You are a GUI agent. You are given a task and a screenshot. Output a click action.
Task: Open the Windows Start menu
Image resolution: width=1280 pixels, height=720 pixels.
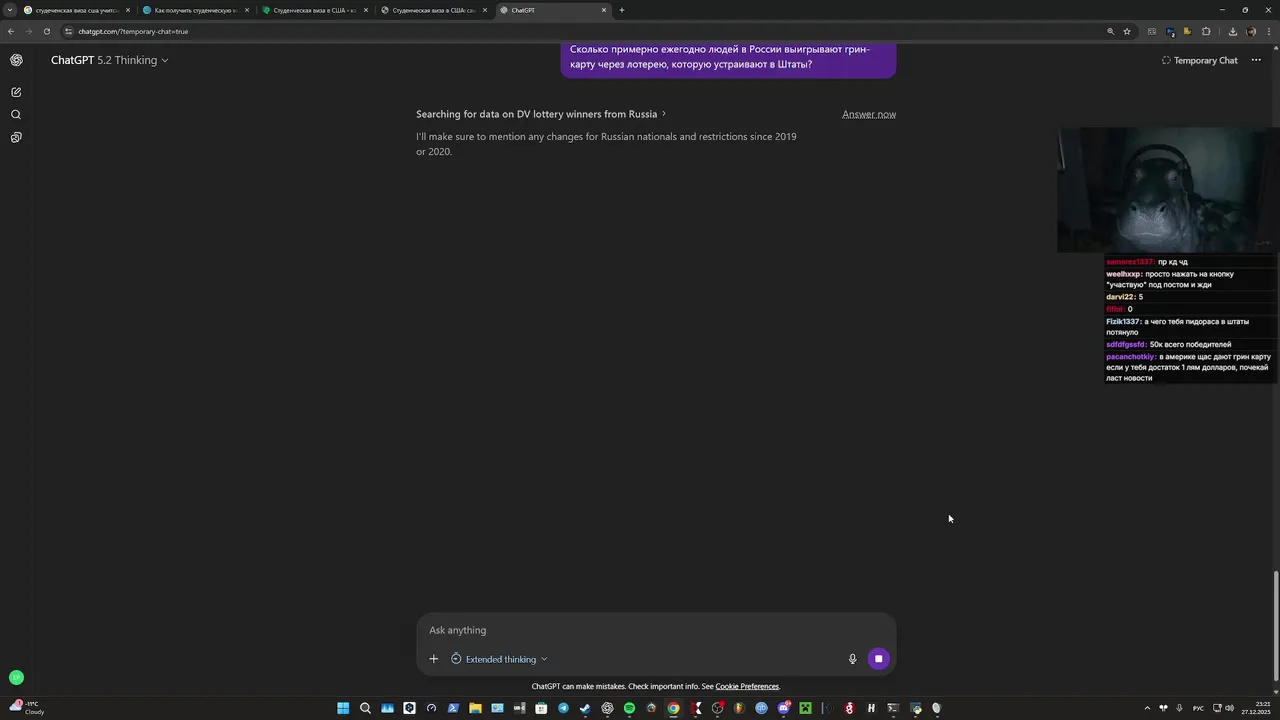tap(342, 708)
